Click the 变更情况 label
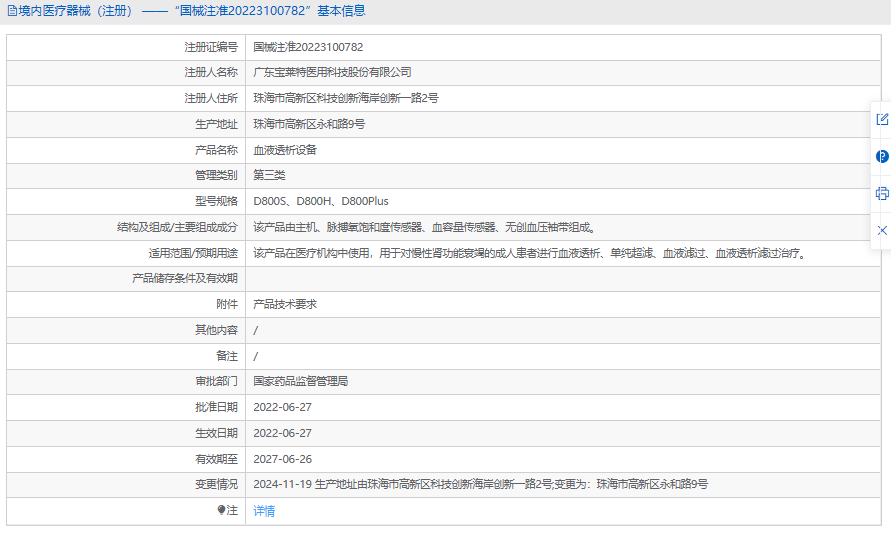The width and height of the screenshot is (891, 533). point(216,484)
